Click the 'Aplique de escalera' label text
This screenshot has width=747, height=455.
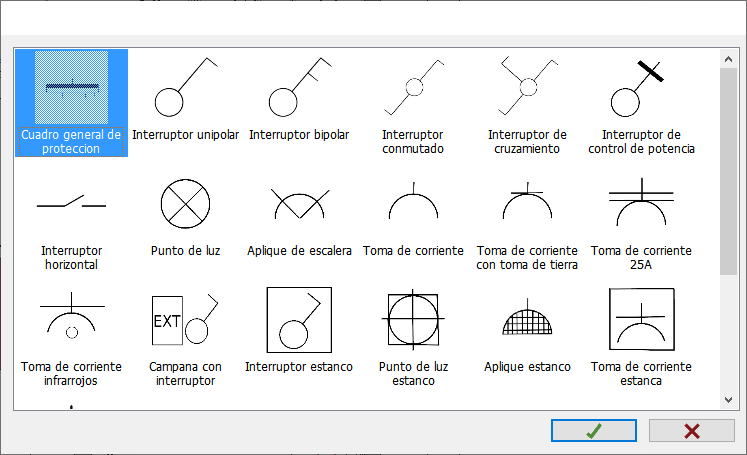(x=299, y=251)
